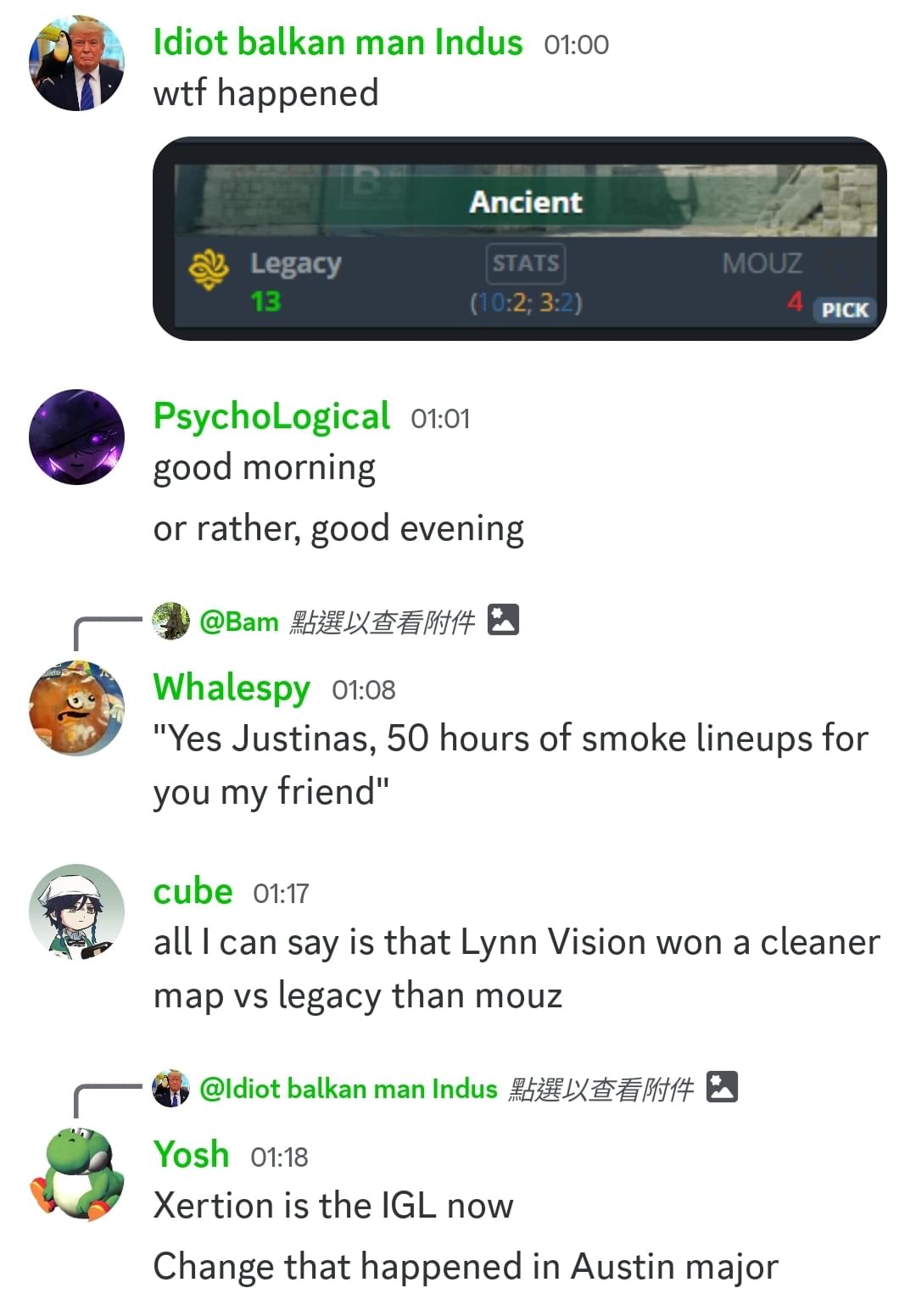This screenshot has width=916, height=1316.
Task: Open cube's anime avatar
Action: 76,912
